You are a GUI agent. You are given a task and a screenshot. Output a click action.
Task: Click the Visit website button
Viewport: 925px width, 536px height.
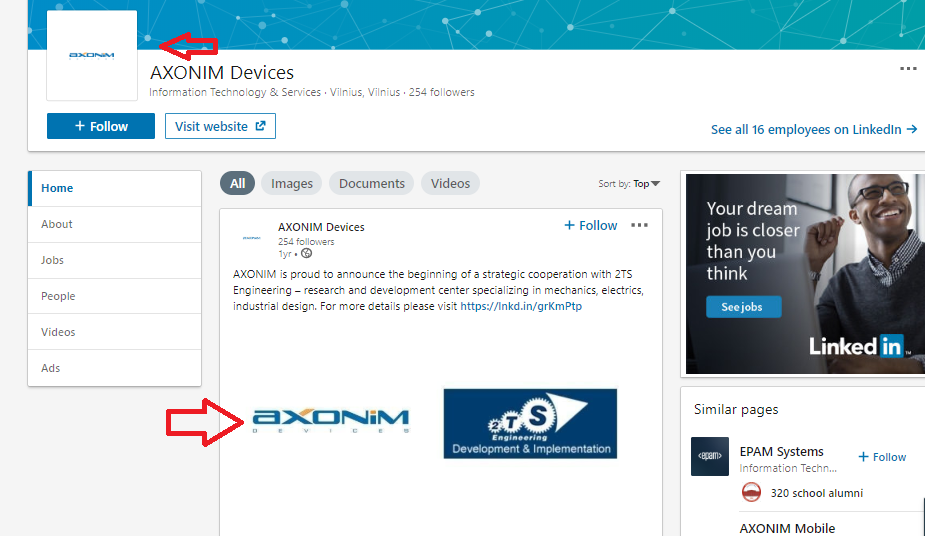[x=220, y=126]
